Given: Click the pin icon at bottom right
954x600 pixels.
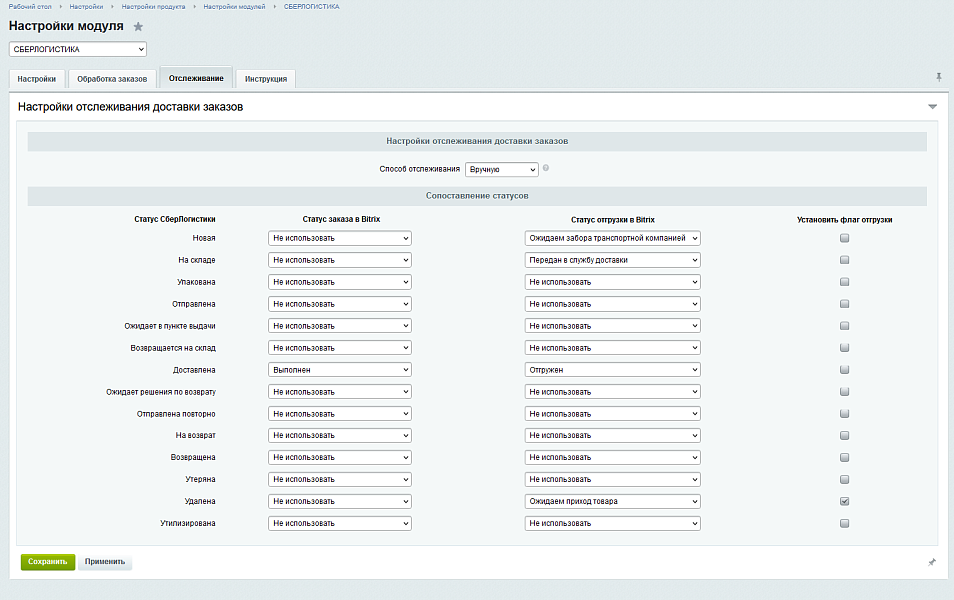Looking at the screenshot, I should [932, 562].
